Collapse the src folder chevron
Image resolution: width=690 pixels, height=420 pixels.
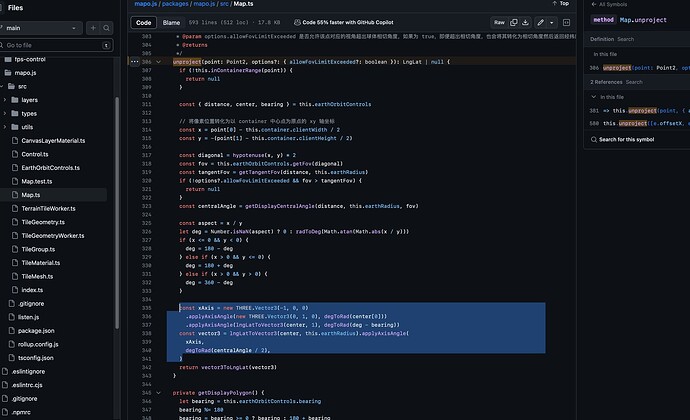click(x=2, y=86)
